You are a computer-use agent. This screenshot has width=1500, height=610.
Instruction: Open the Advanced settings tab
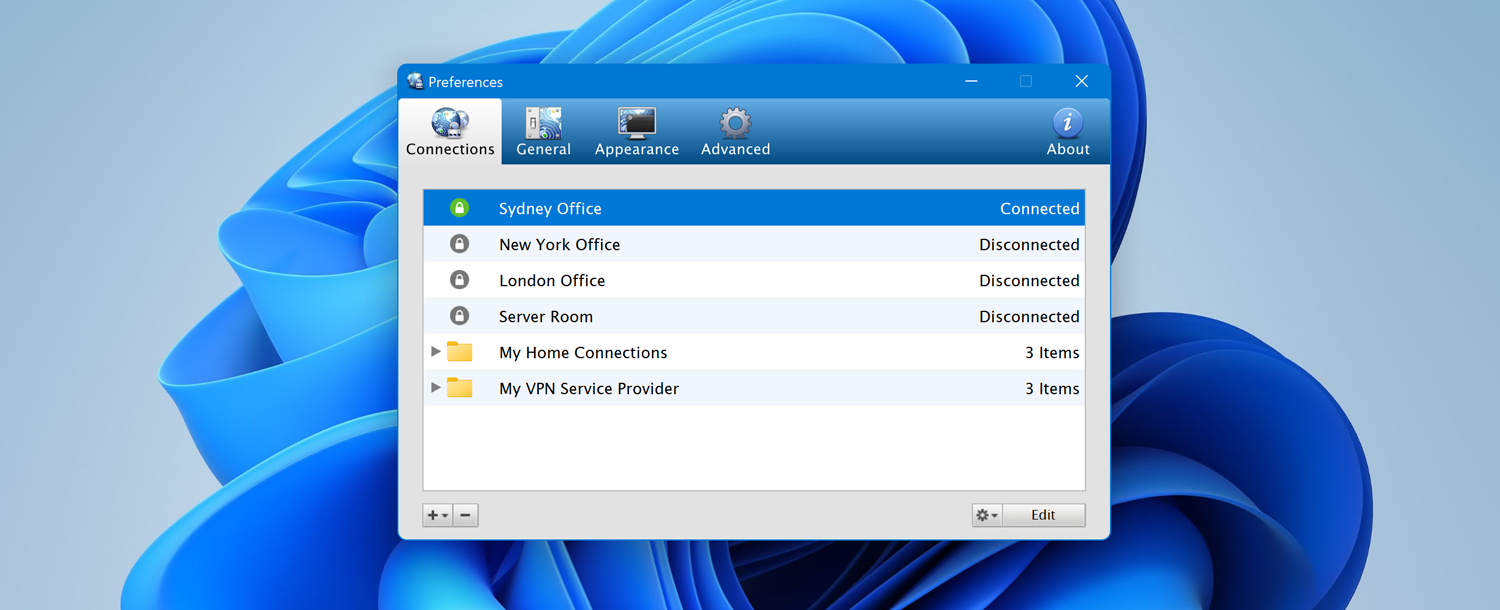point(735,132)
